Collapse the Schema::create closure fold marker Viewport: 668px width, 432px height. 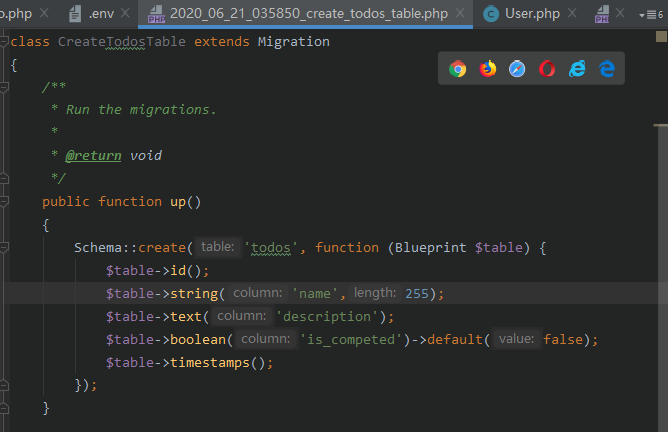4,247
